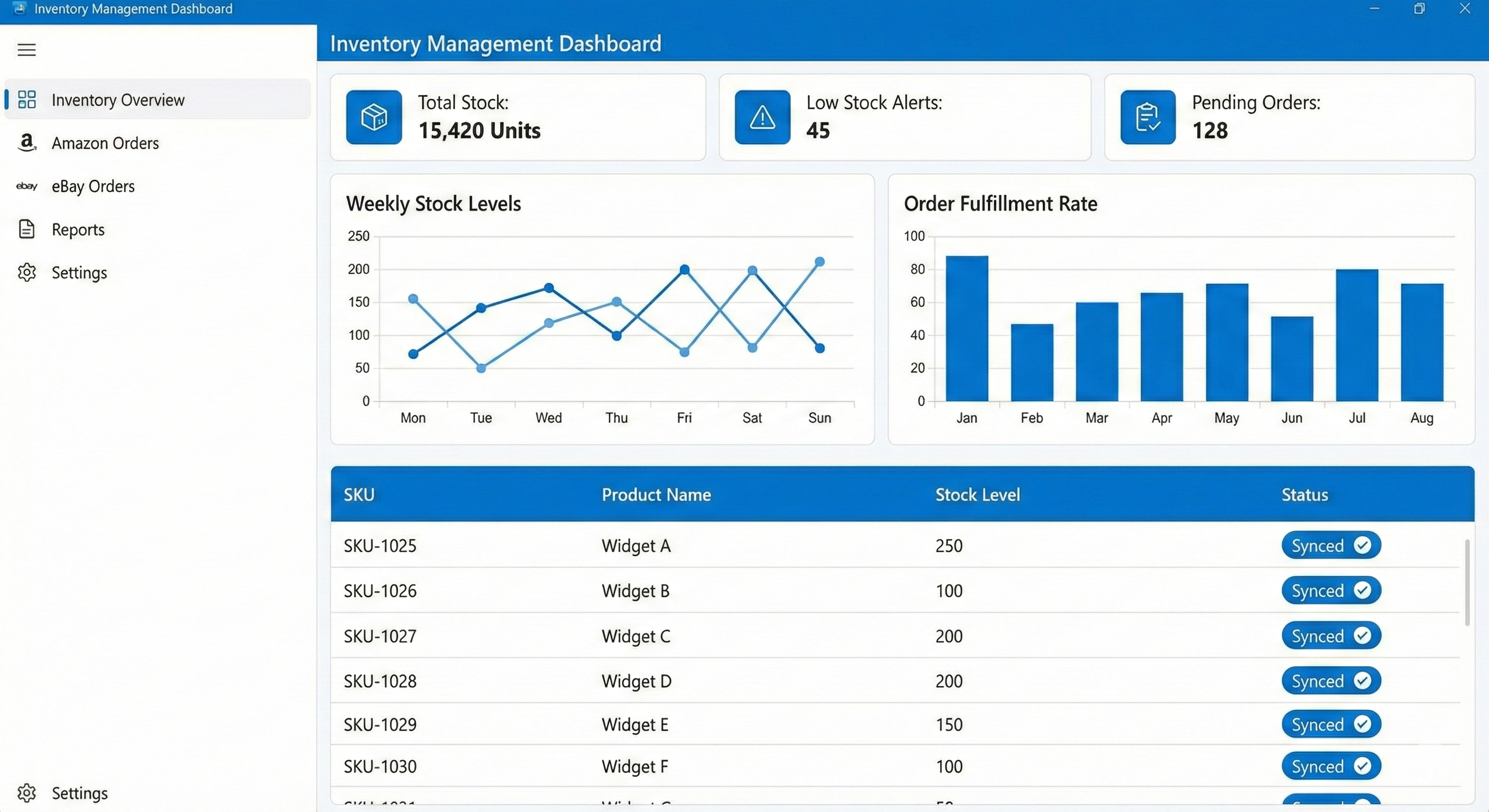The width and height of the screenshot is (1489, 812).
Task: Click the vertical scrollbar on the right
Action: [x=1467, y=584]
